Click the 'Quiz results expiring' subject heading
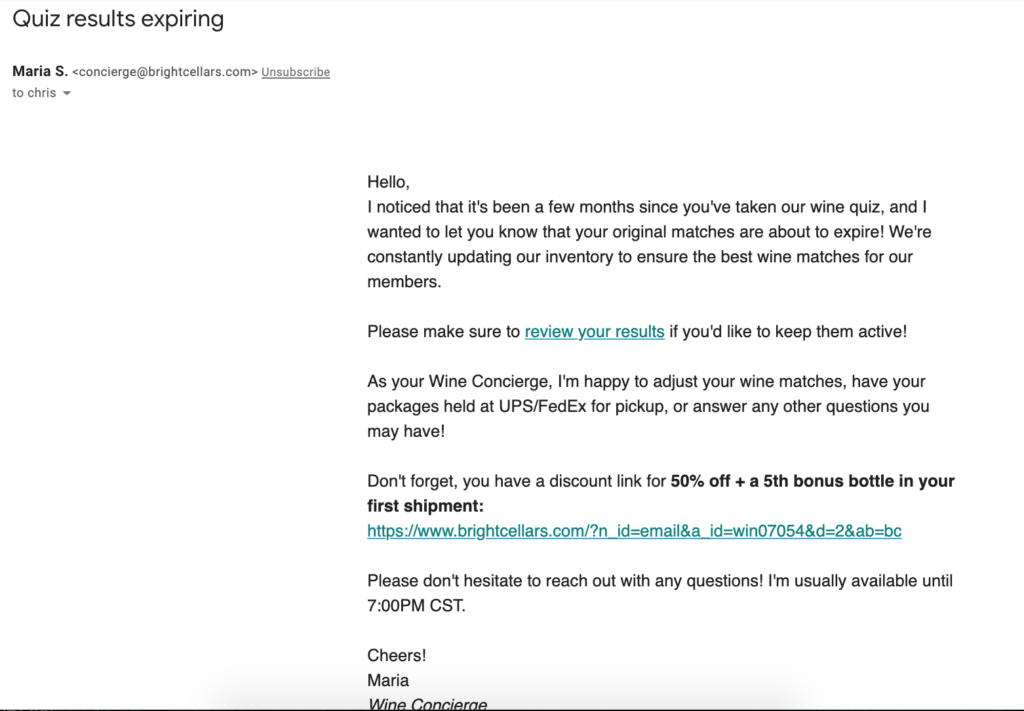The height and width of the screenshot is (711, 1024). tap(118, 18)
